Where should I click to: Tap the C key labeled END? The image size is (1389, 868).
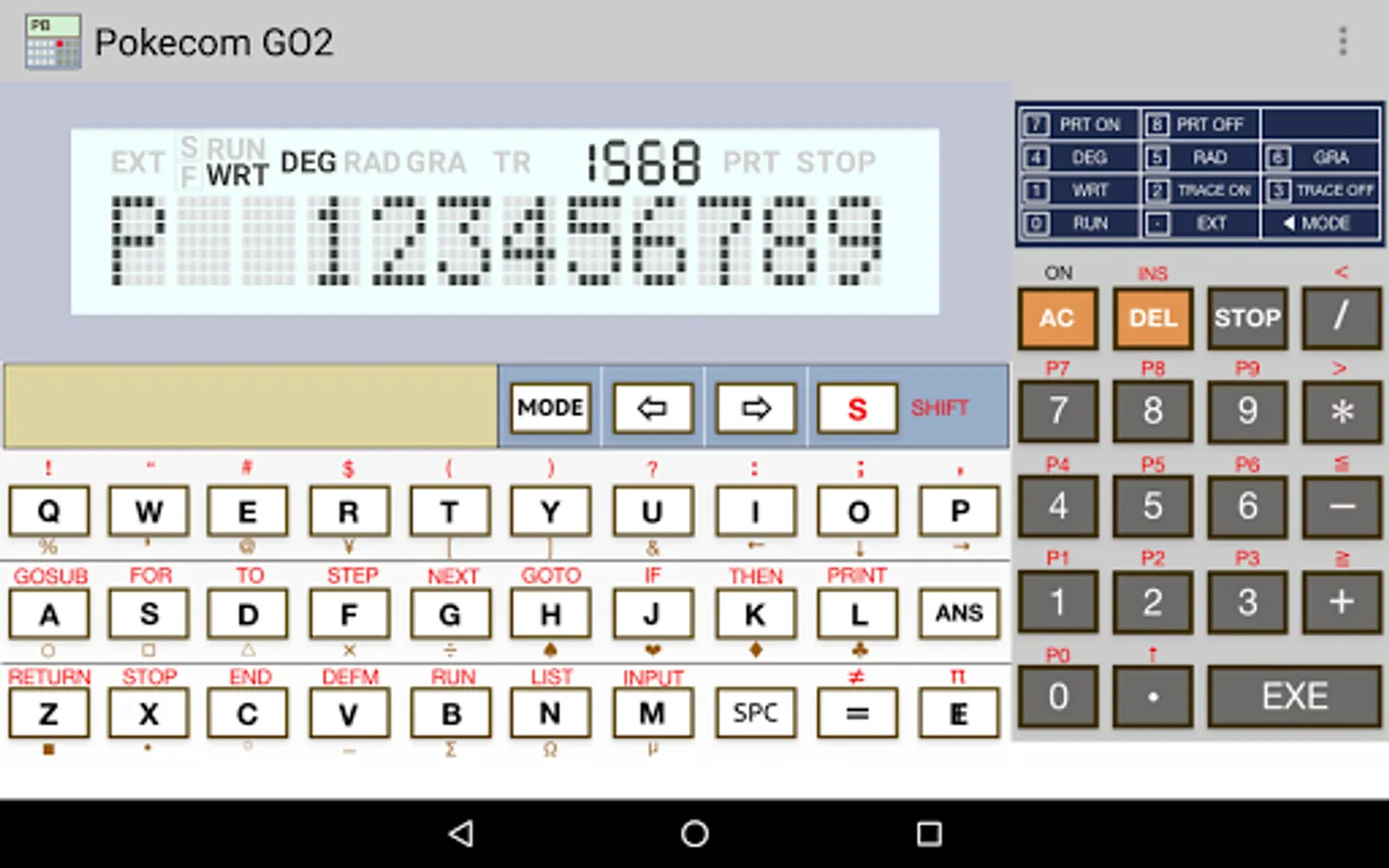pyautogui.click(x=248, y=714)
